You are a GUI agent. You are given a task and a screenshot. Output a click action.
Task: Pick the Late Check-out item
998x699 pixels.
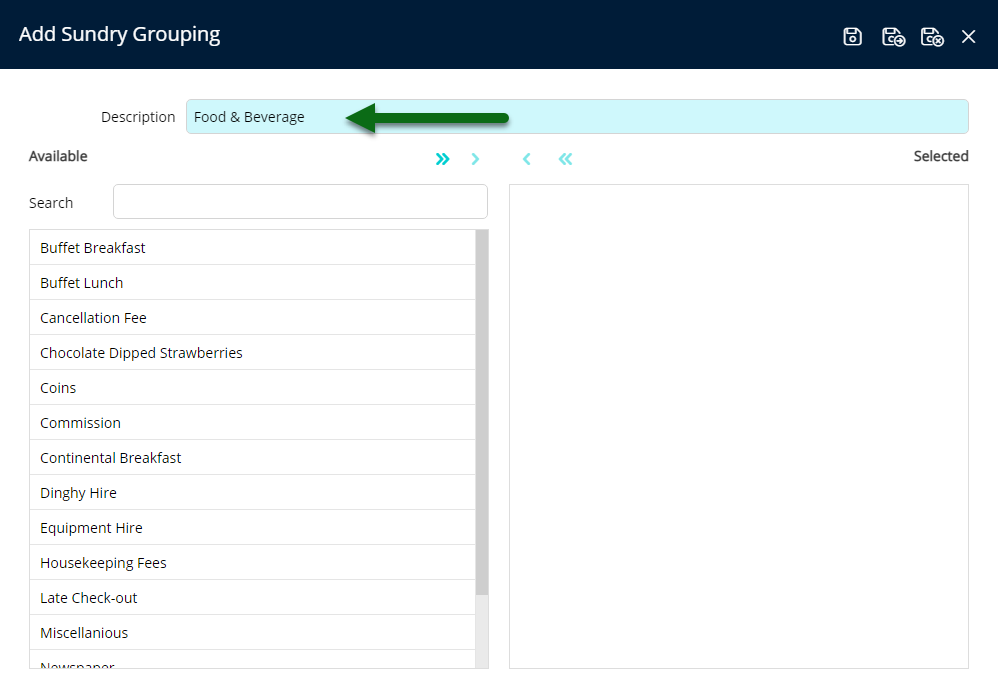click(x=89, y=598)
